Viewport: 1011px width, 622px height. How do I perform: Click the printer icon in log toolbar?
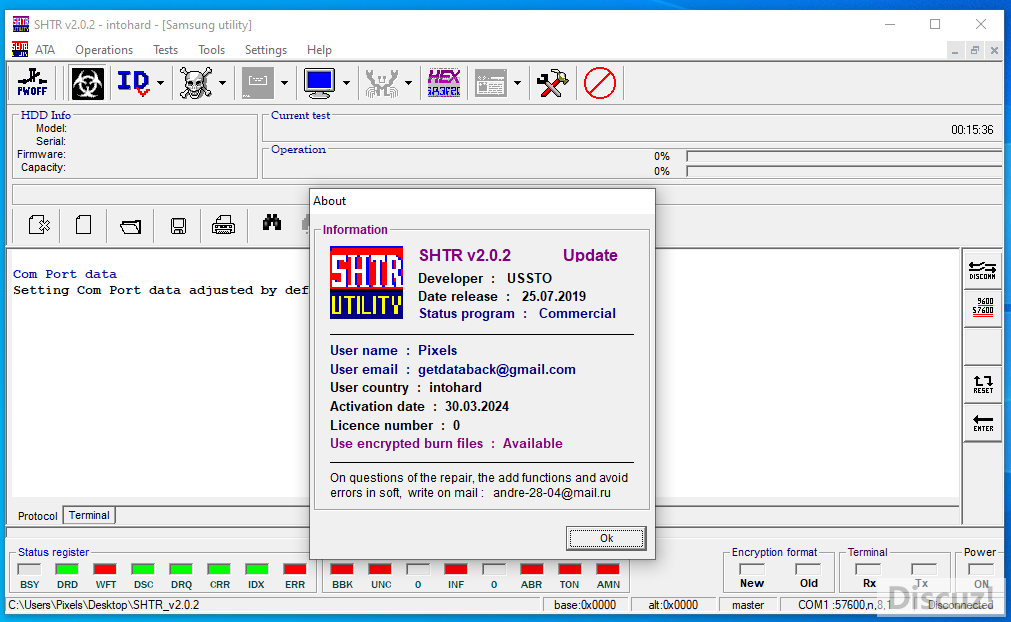tap(224, 225)
